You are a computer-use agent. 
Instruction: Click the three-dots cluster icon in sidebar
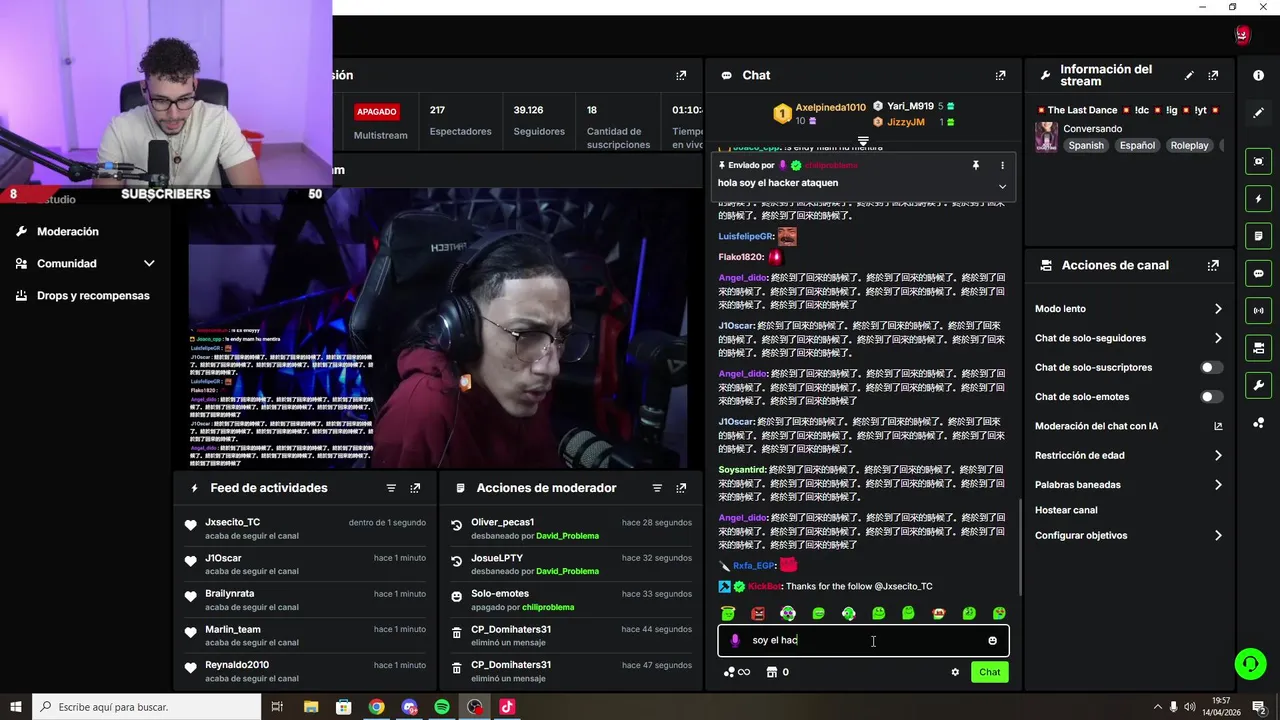(1258, 423)
